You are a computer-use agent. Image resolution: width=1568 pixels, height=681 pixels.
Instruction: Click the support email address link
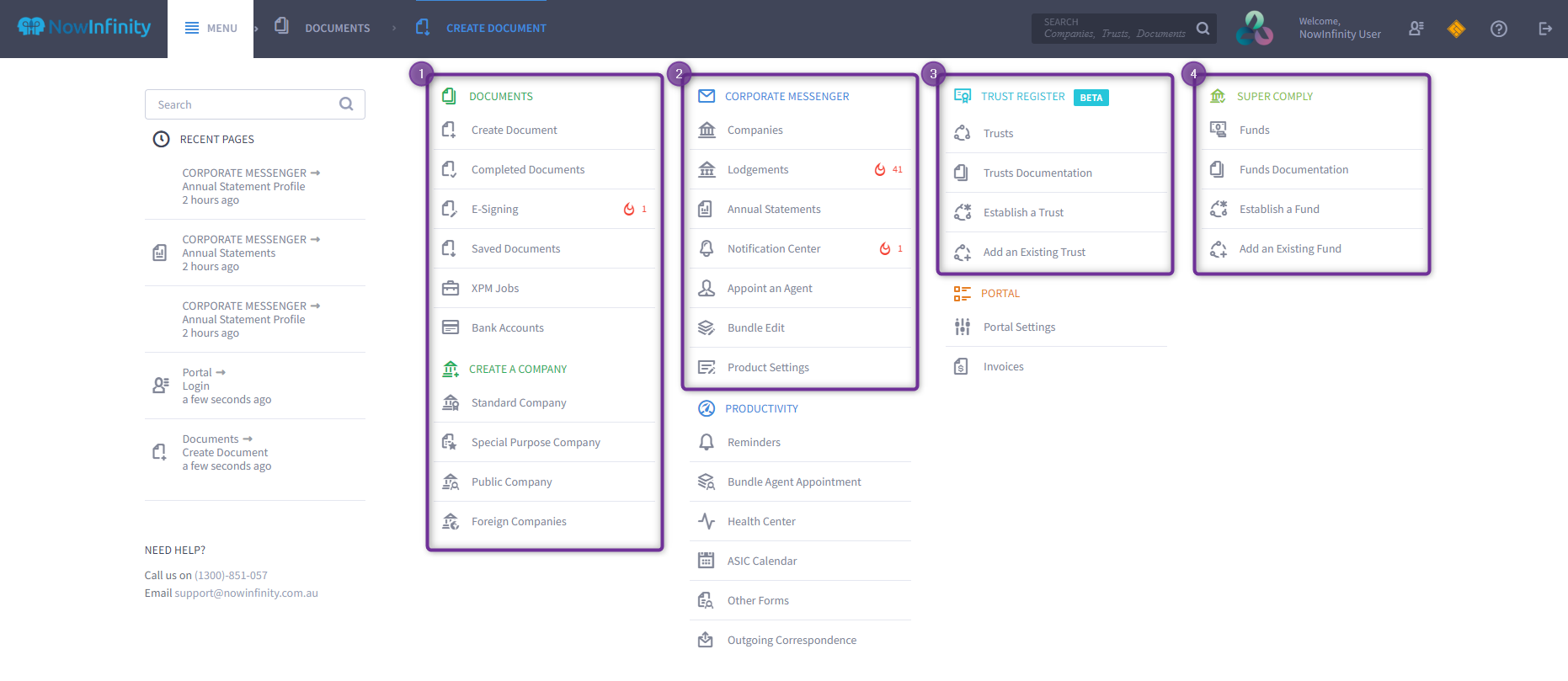coord(246,593)
